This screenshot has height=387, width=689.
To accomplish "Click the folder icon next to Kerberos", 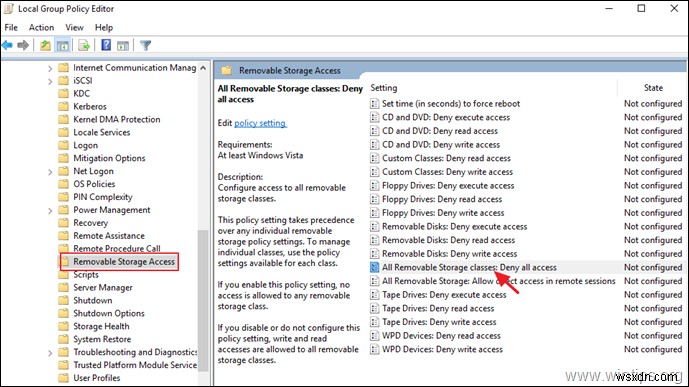I will [x=64, y=106].
